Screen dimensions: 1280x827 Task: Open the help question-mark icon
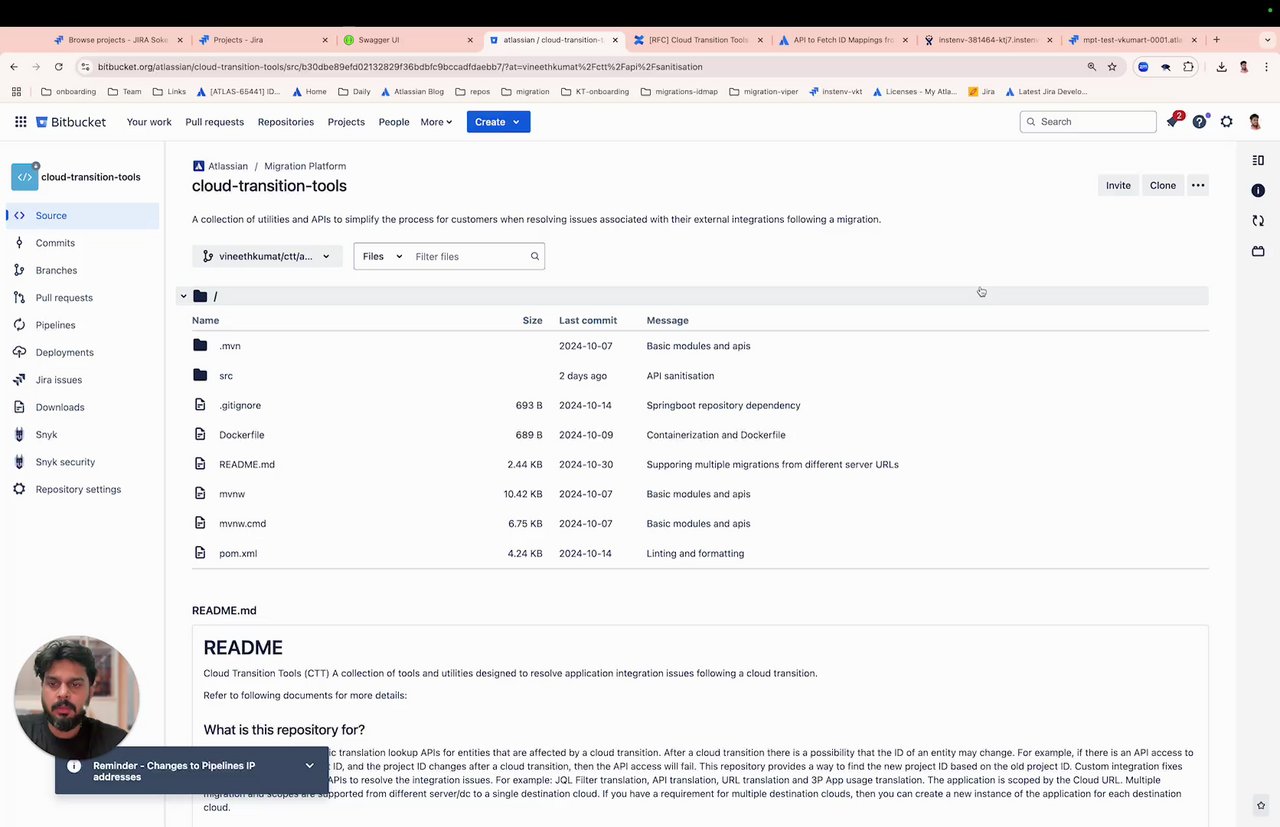tap(1199, 122)
